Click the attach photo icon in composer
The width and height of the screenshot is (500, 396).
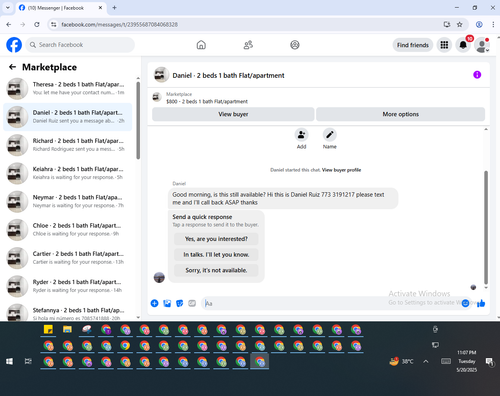[167, 303]
